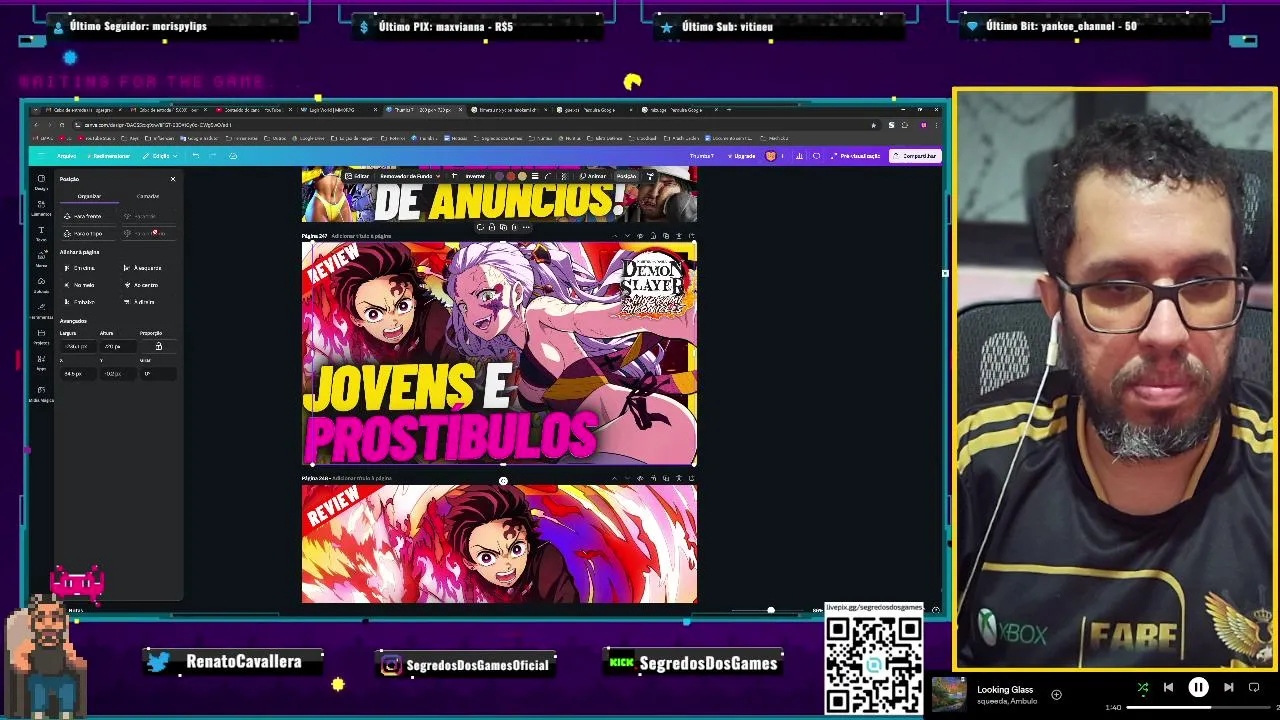This screenshot has height=720, width=1280.
Task: Open the Uploads panel in Canva sidebar
Action: (x=41, y=285)
